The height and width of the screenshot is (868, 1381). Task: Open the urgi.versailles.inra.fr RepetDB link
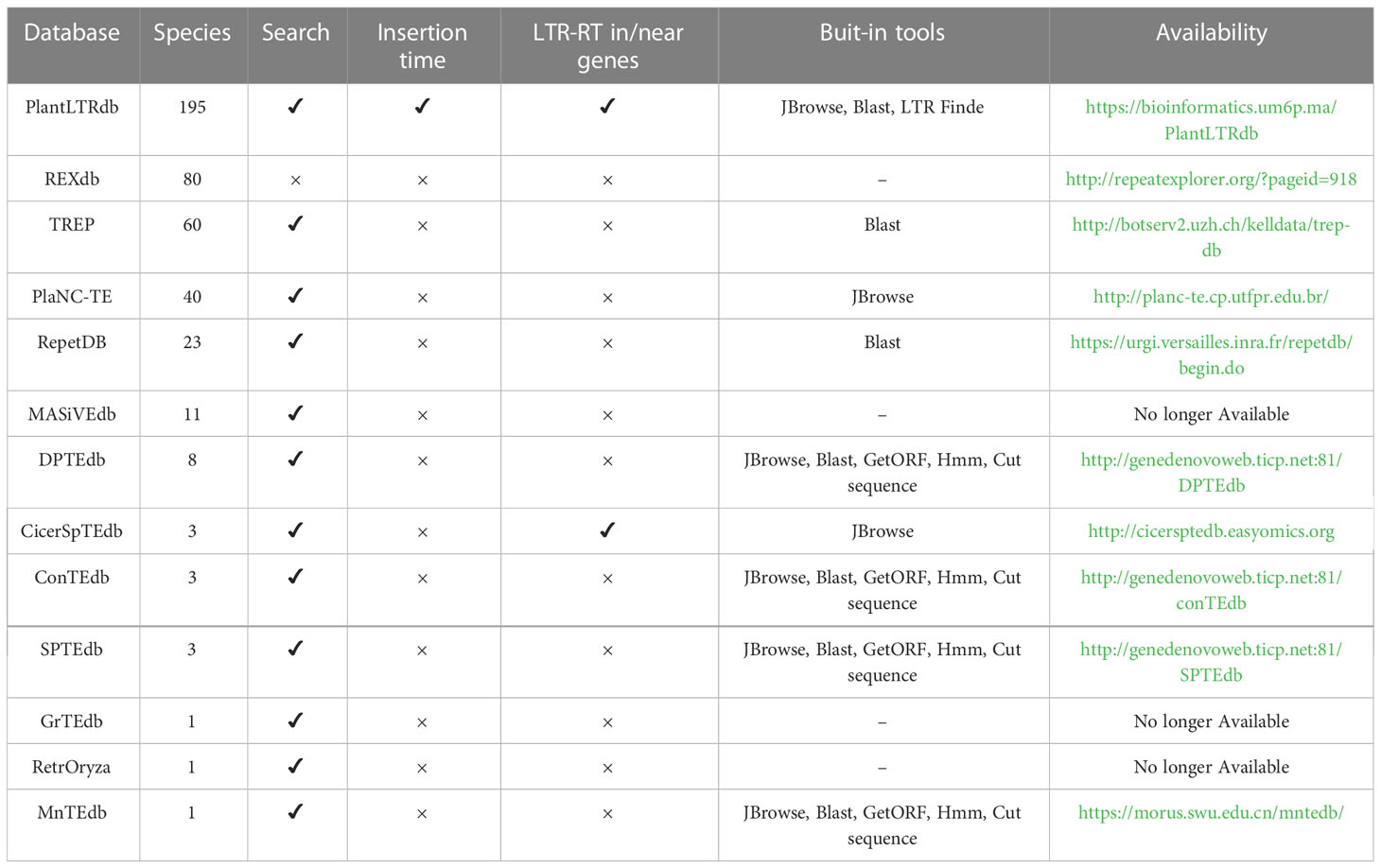tap(1211, 355)
